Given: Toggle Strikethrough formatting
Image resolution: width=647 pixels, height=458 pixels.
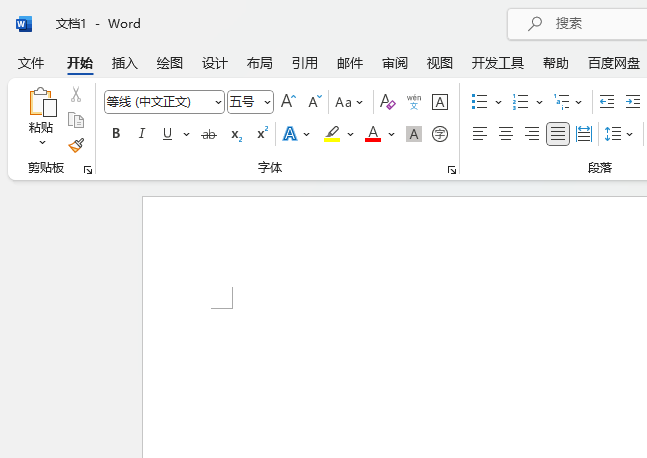Looking at the screenshot, I should coord(209,134).
